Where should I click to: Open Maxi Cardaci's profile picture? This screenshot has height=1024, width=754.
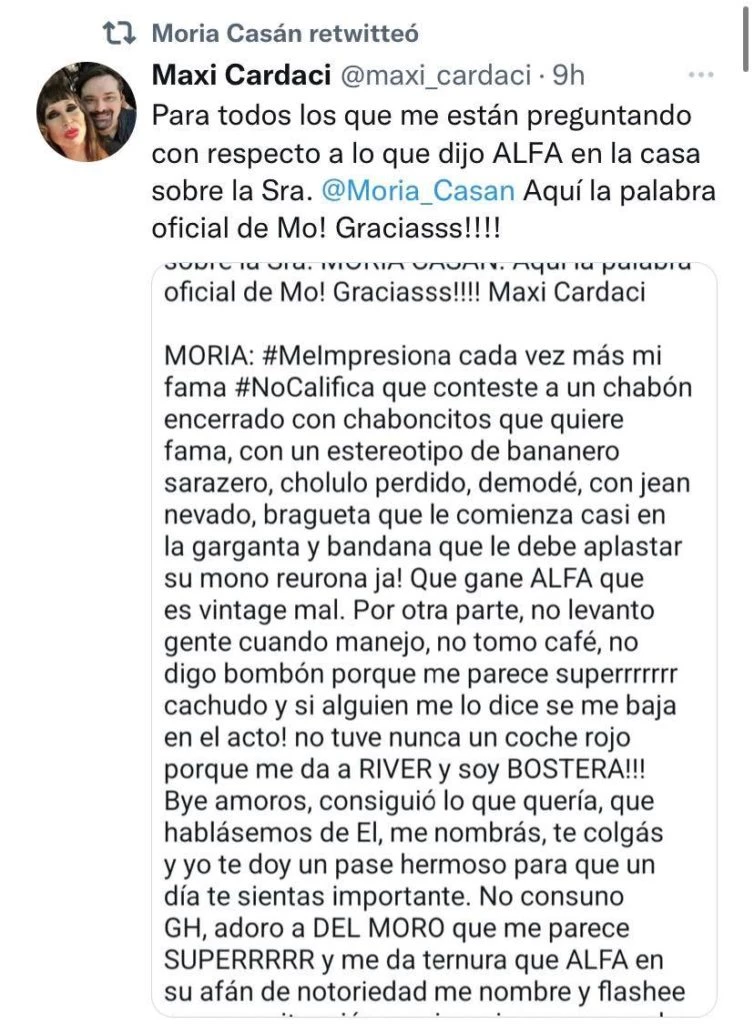87,111
